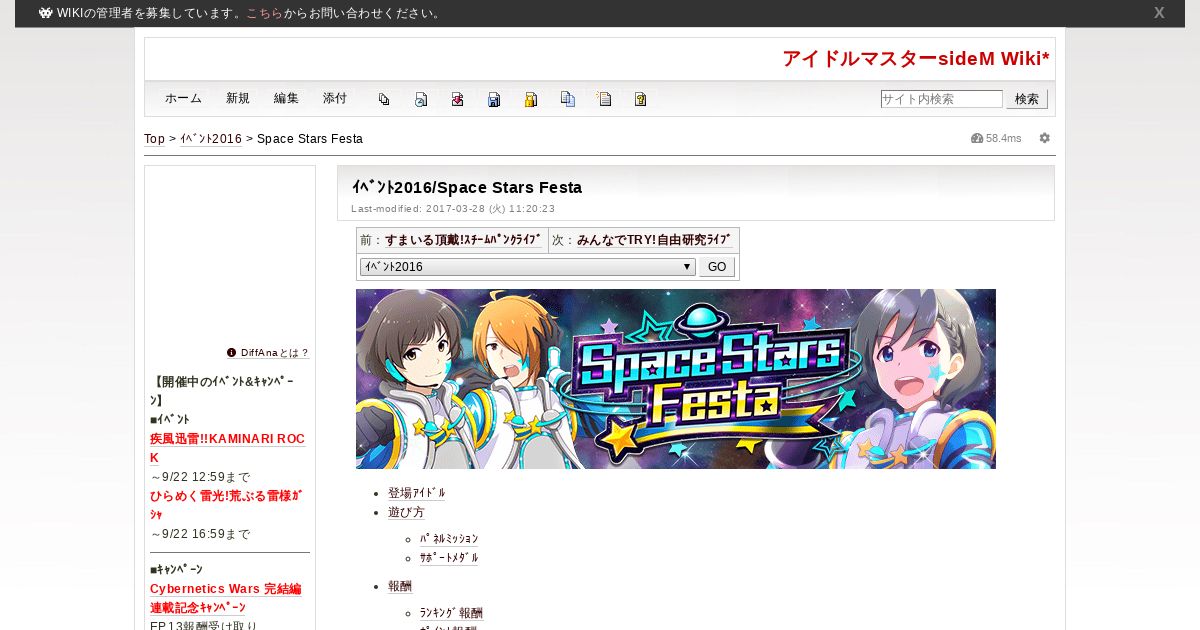Open the ホーム menu item

coord(183,98)
